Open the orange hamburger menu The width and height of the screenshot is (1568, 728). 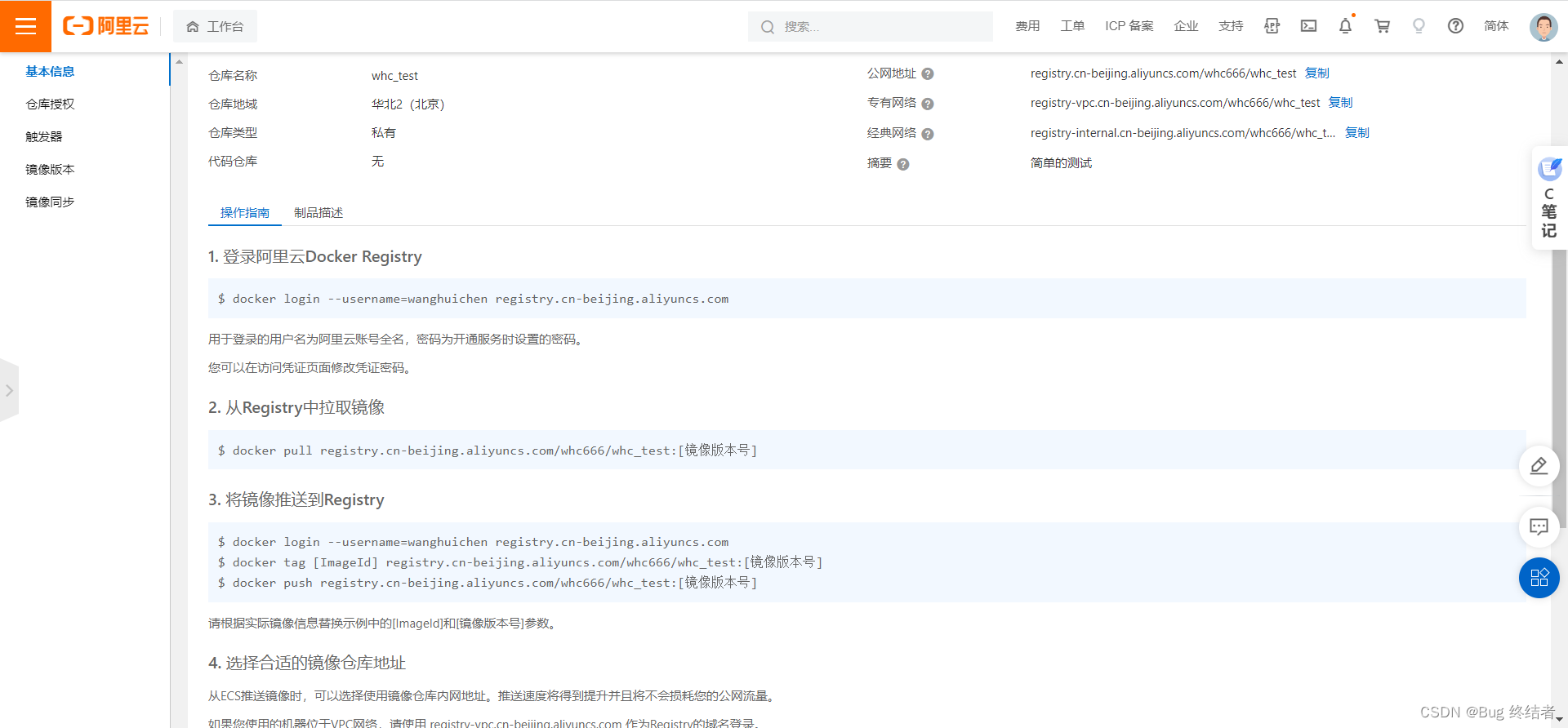pos(25,26)
